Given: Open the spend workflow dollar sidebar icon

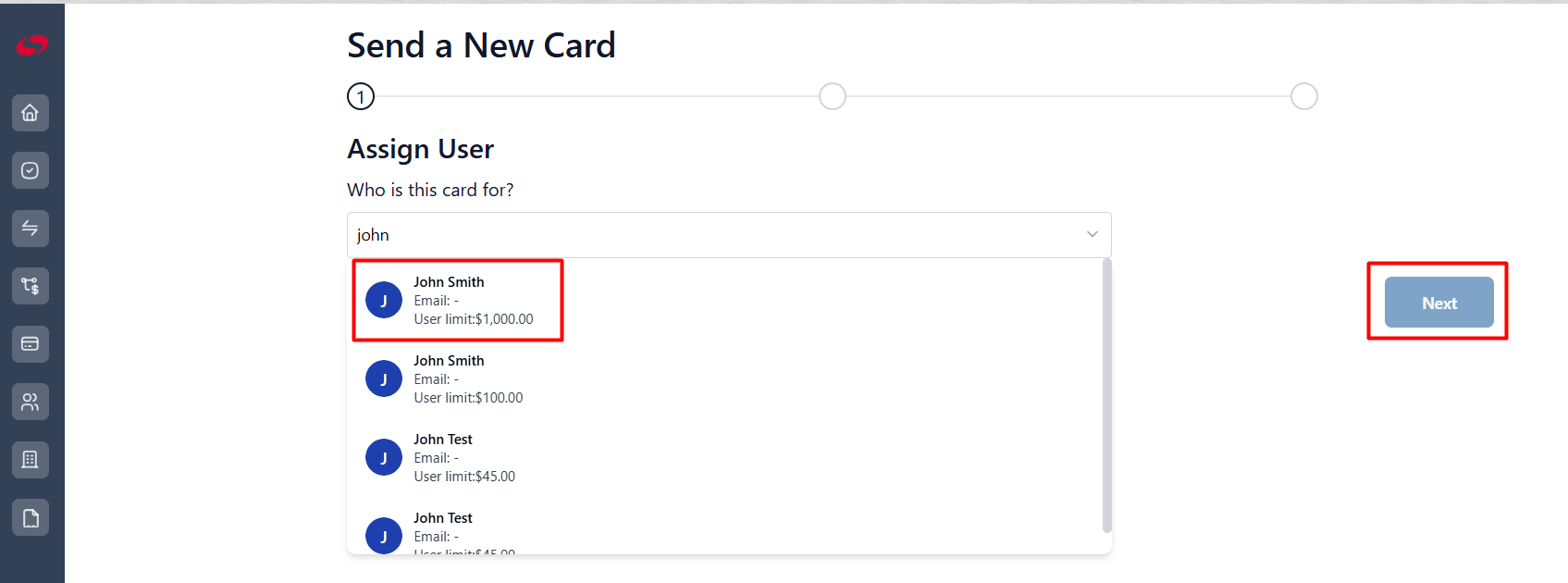Looking at the screenshot, I should [31, 286].
